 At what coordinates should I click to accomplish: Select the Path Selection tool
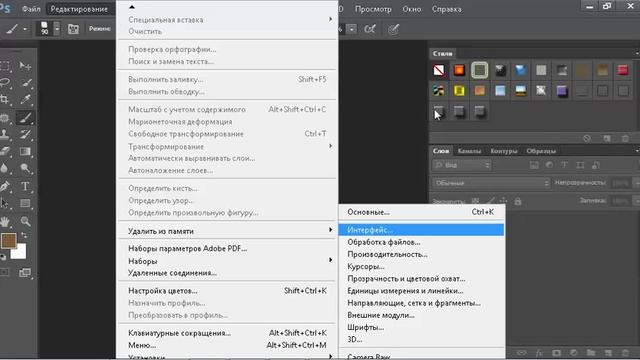tap(5, 203)
